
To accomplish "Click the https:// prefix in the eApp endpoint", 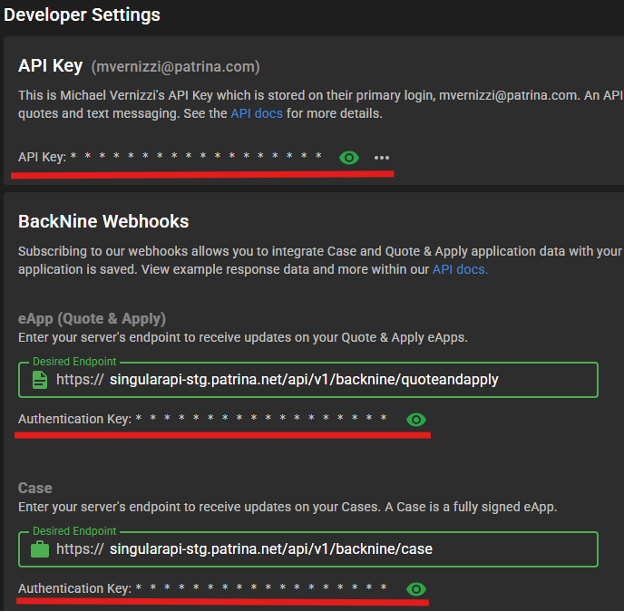I will tap(80, 380).
